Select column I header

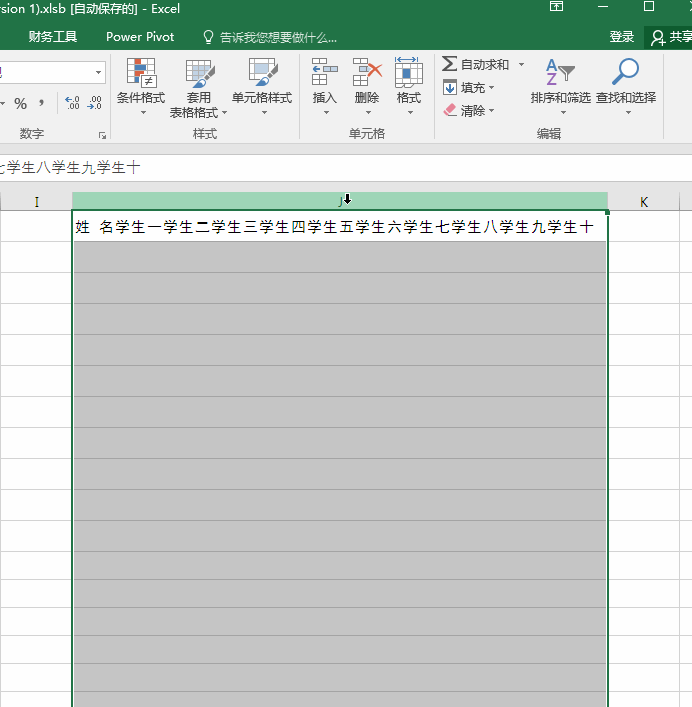37,202
